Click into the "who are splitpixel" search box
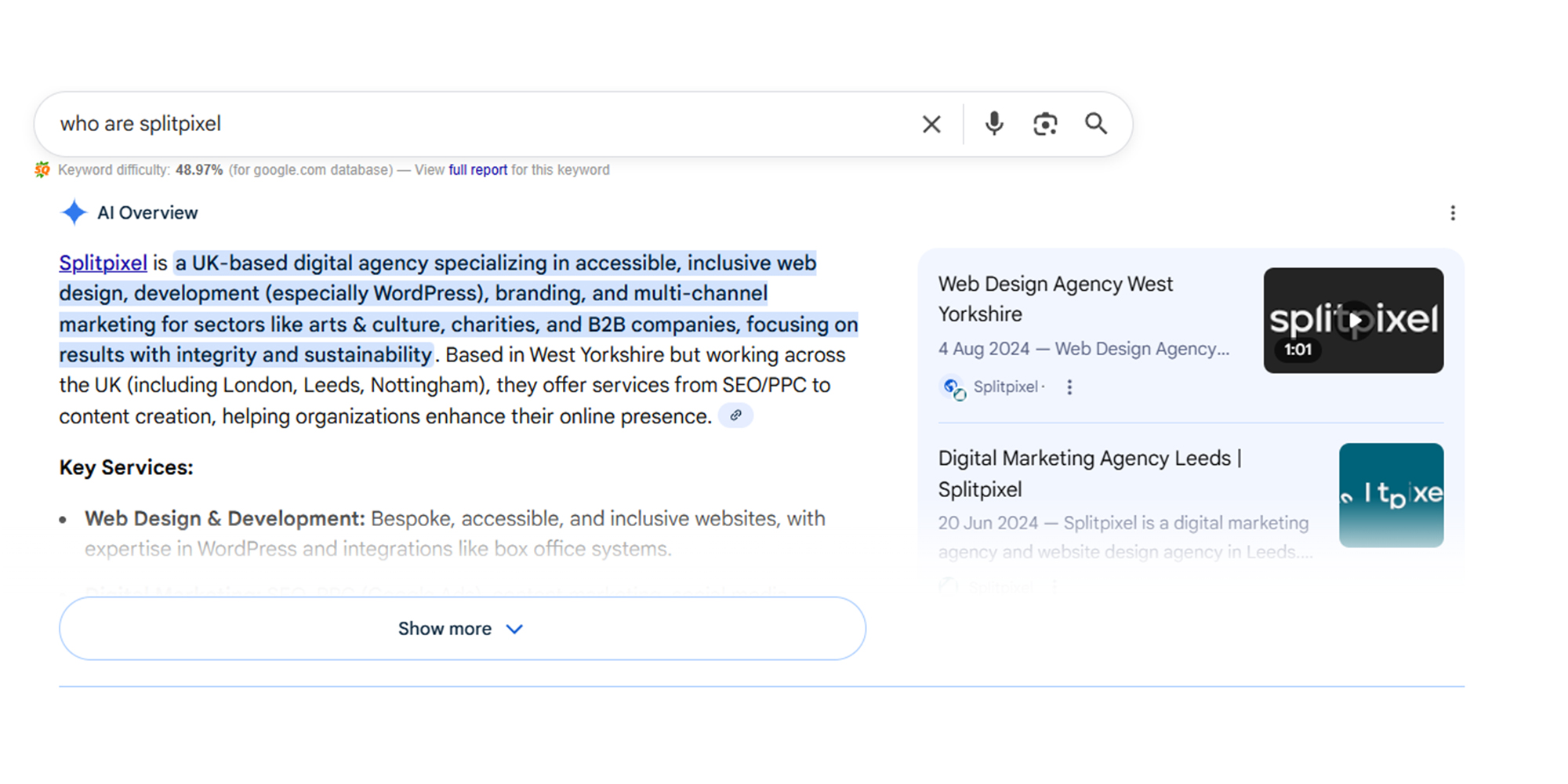 click(470, 124)
